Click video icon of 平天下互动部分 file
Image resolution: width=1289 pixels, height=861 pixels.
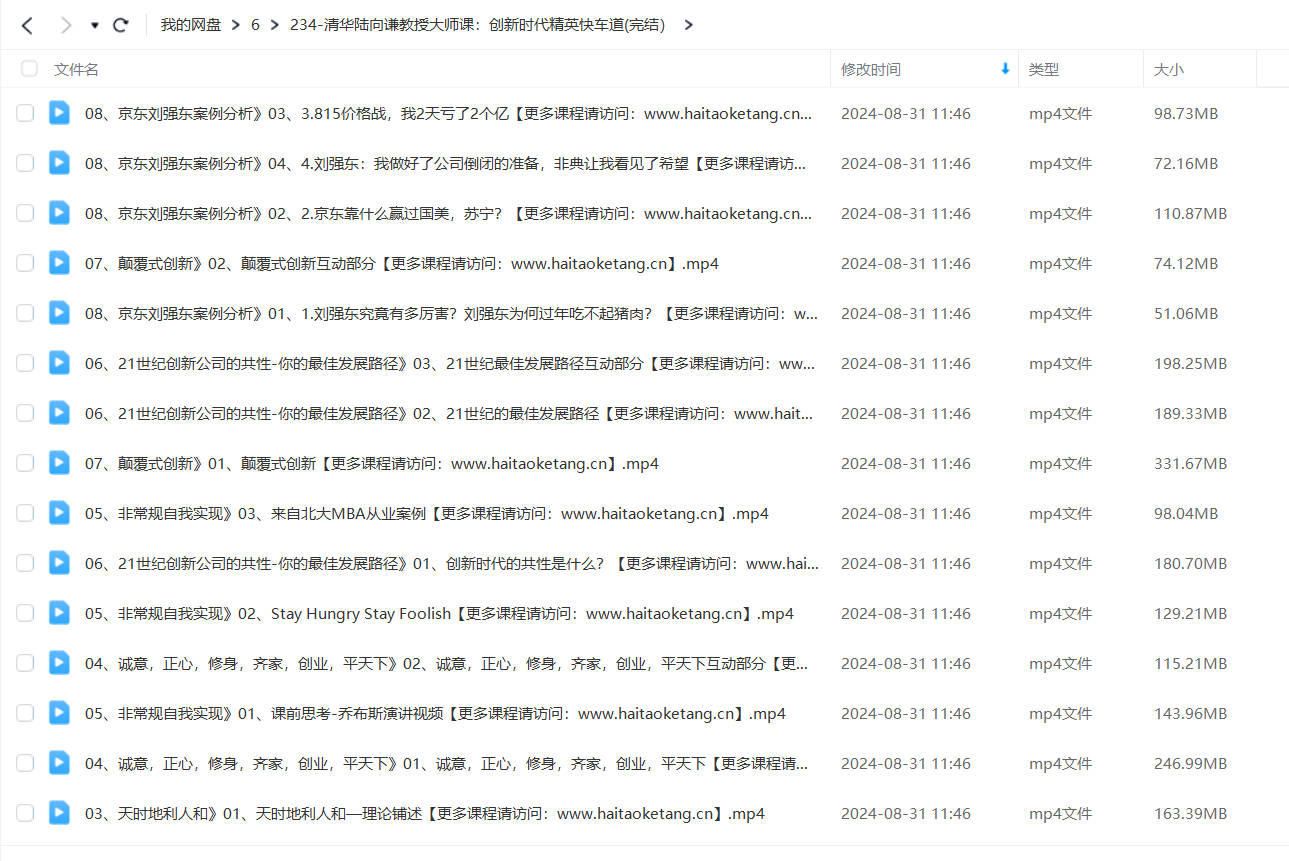[59, 662]
